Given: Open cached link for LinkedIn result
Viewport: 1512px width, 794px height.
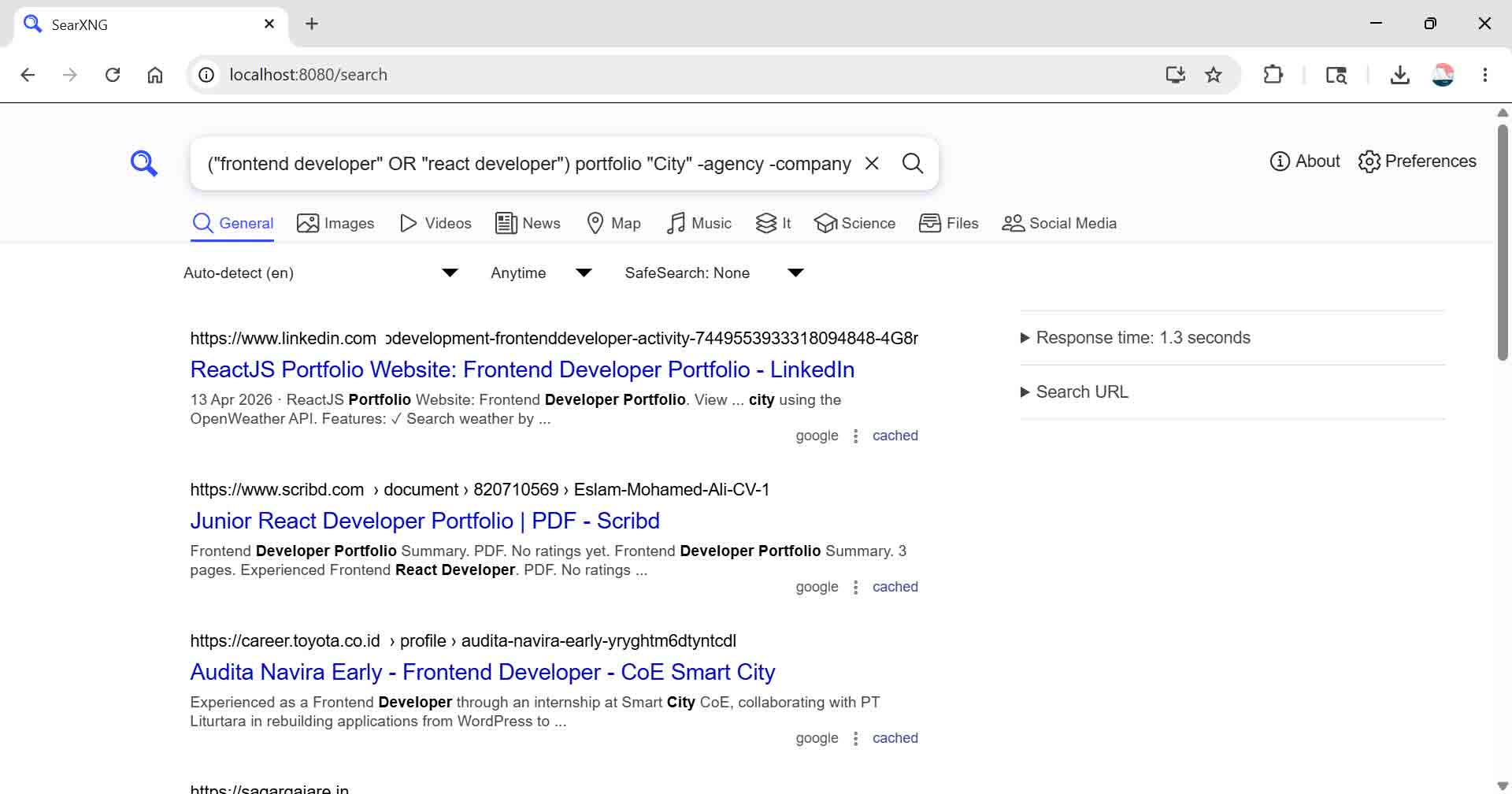Looking at the screenshot, I should click(x=895, y=436).
